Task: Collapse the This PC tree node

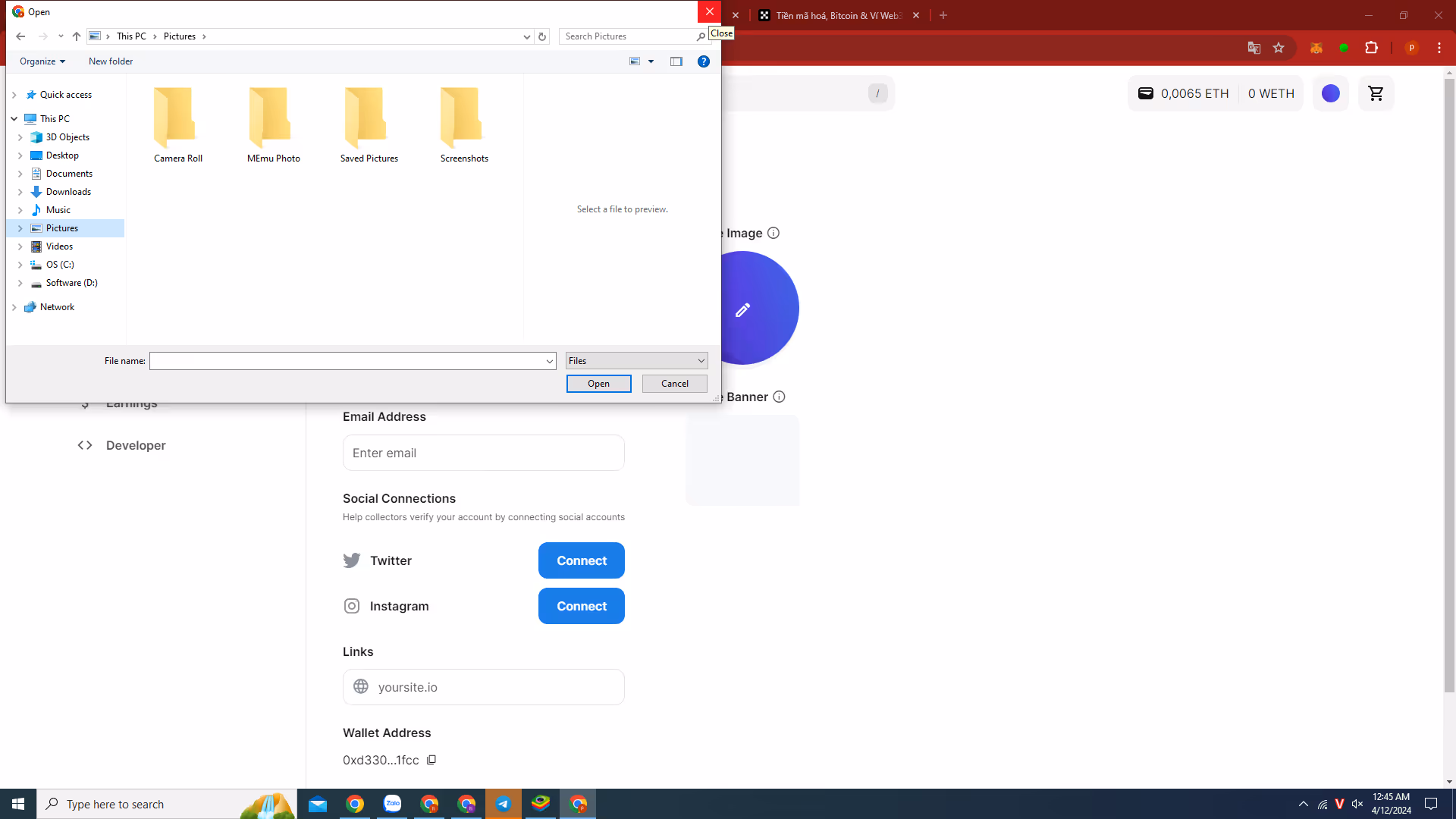Action: (14, 119)
